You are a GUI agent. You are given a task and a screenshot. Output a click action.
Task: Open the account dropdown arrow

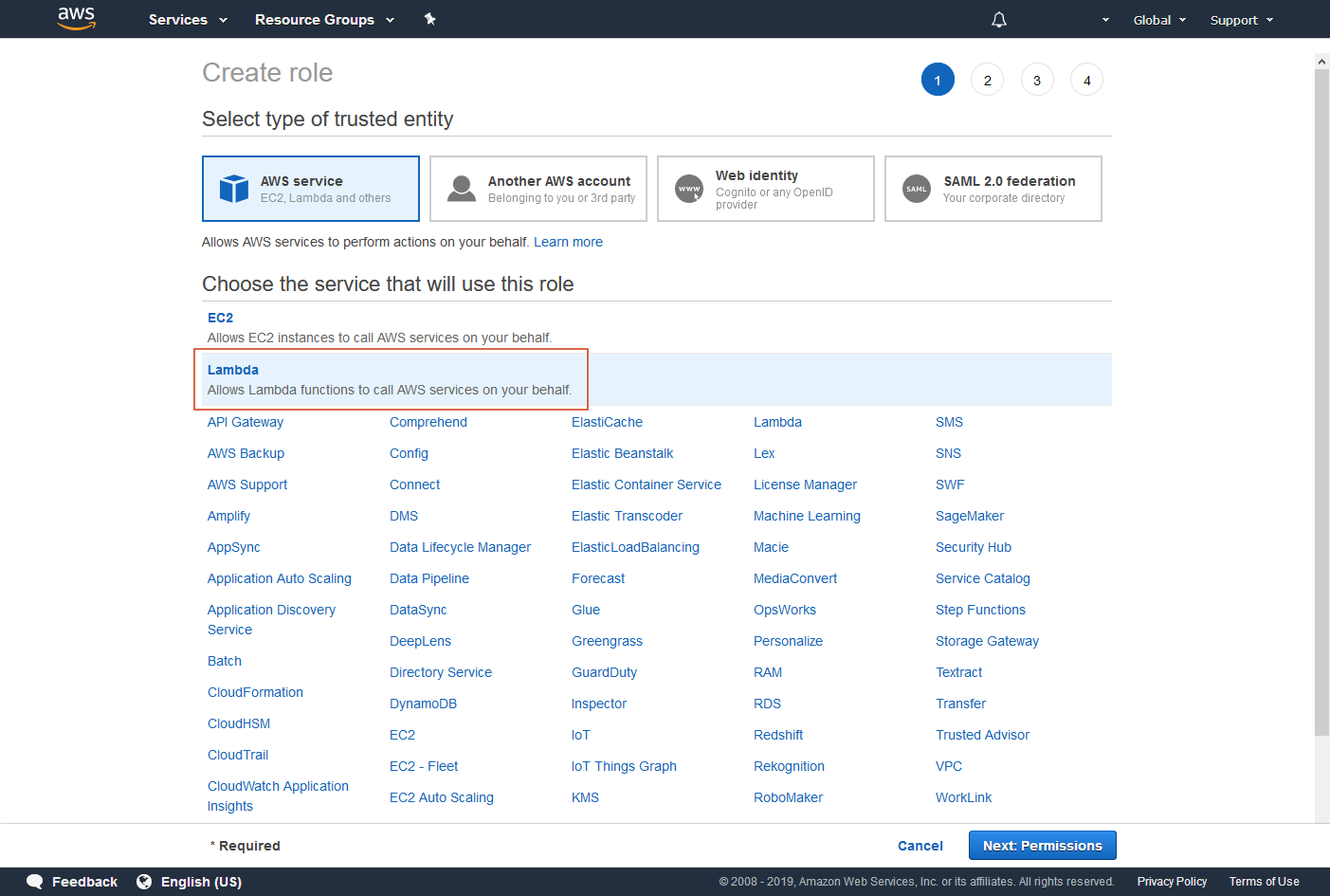pos(1105,20)
